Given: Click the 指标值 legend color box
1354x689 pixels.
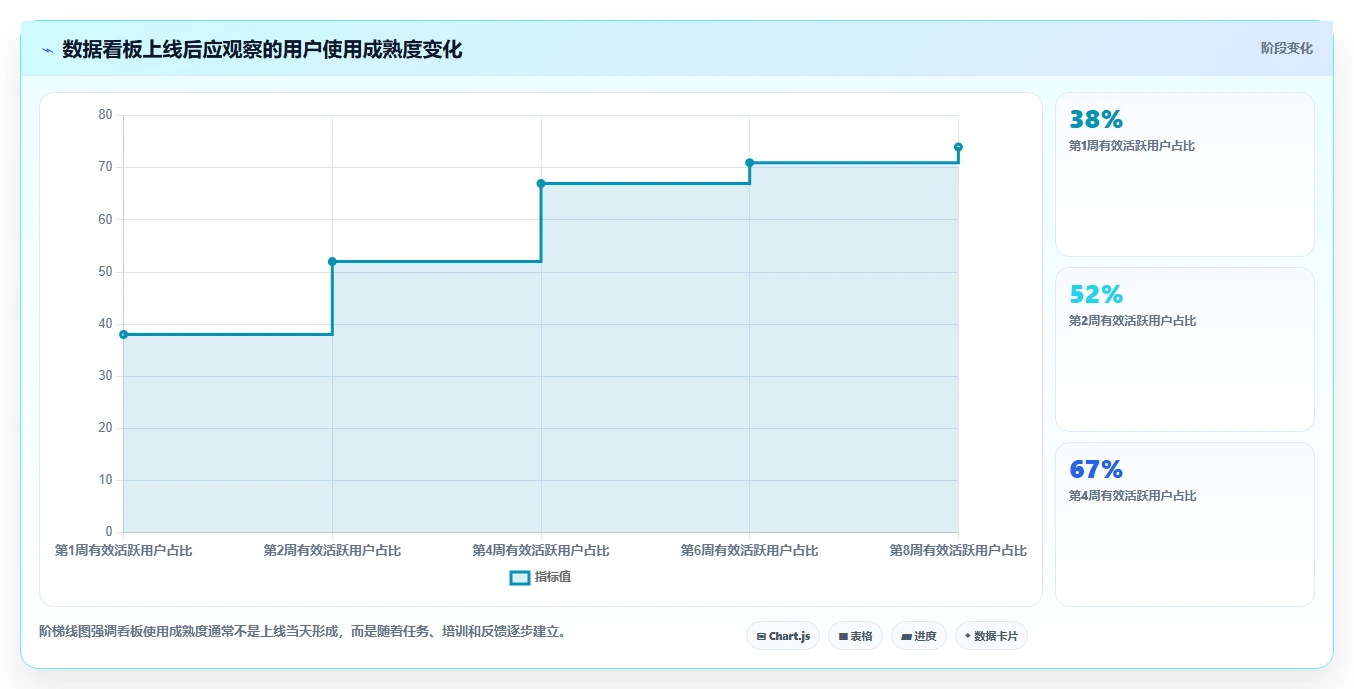Looking at the screenshot, I should click(520, 577).
